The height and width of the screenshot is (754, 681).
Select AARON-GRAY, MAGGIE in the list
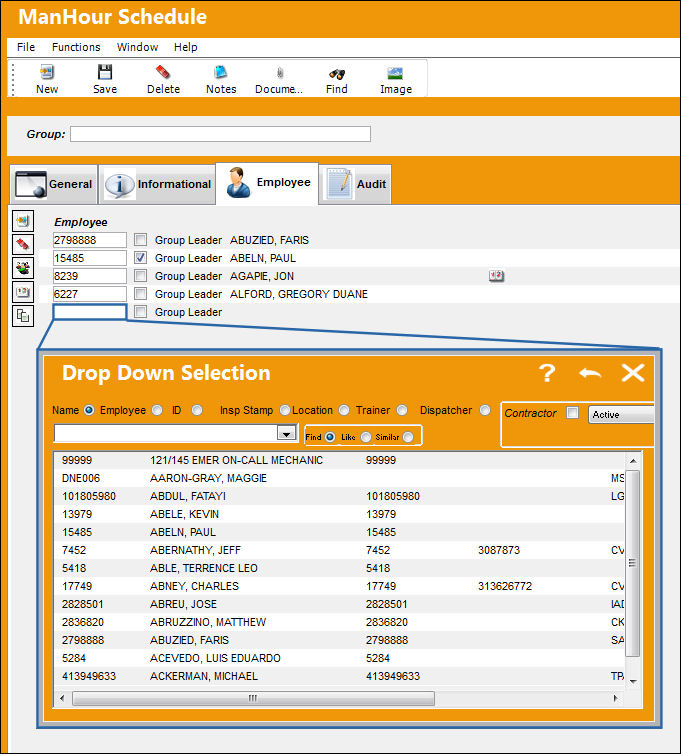click(x=340, y=478)
